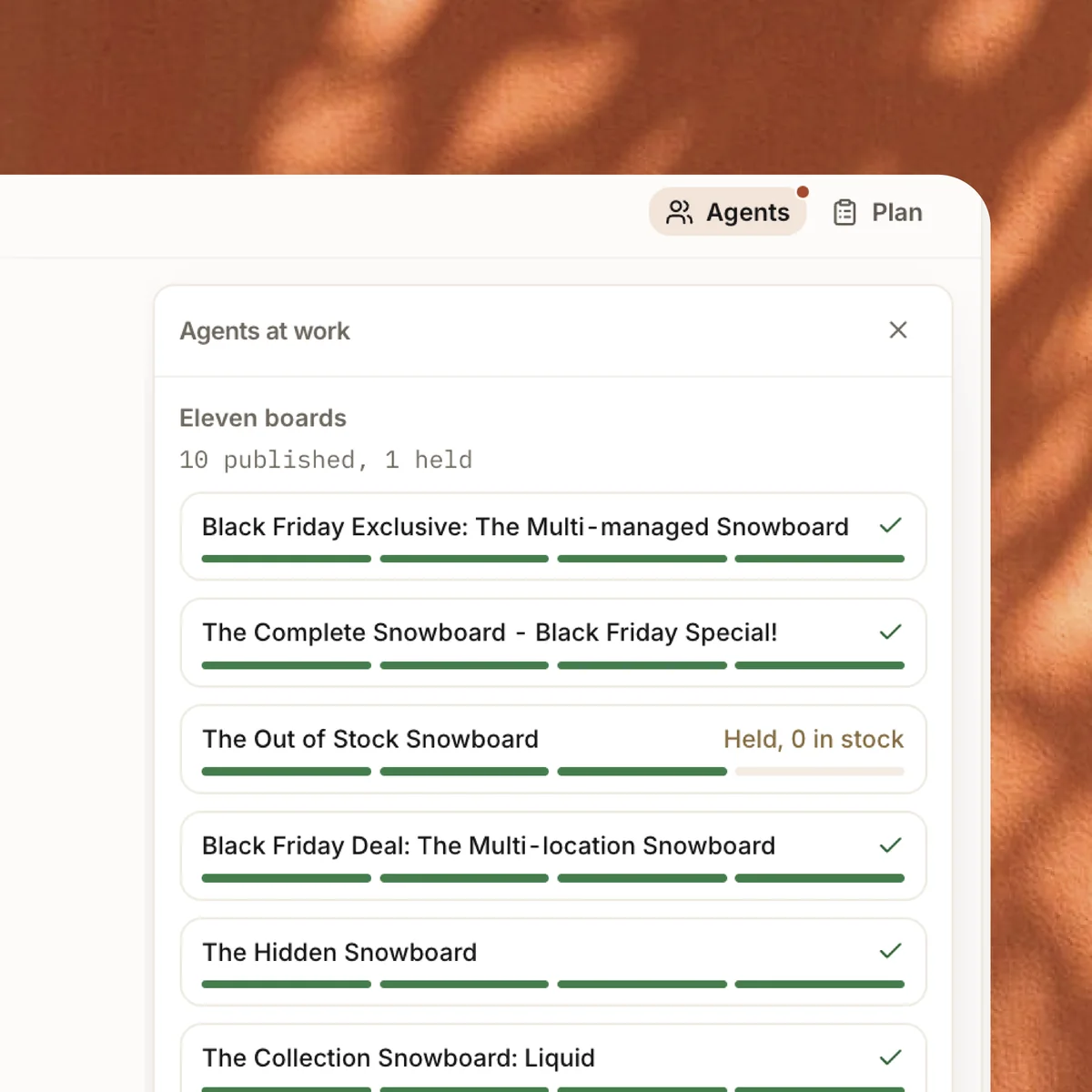The height and width of the screenshot is (1092, 1092).
Task: Click progress bar of The Hidden Snowboard
Action: (x=553, y=985)
